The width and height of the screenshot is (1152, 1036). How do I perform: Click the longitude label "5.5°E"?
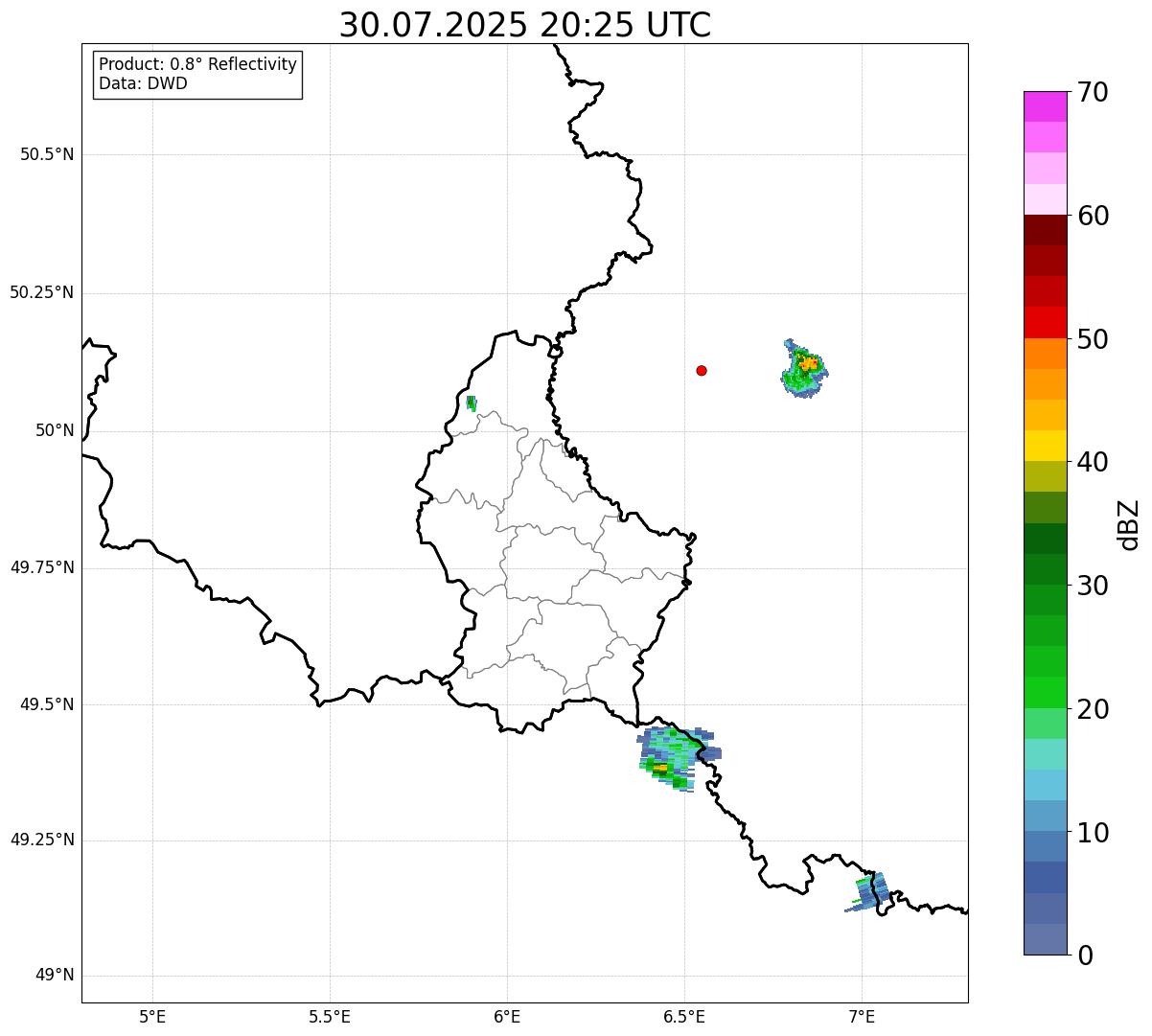coord(330,1017)
